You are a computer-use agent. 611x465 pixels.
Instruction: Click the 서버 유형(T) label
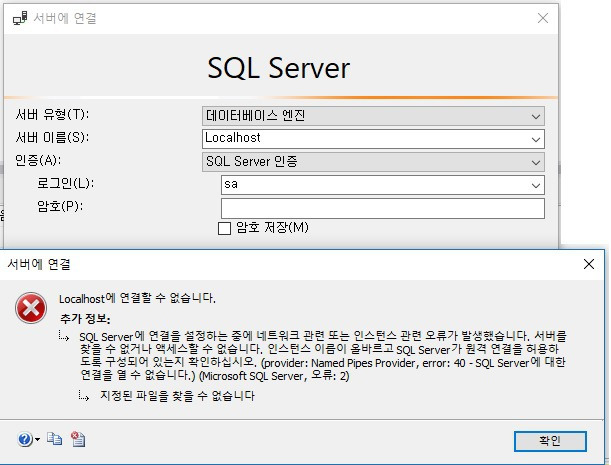coord(52,115)
